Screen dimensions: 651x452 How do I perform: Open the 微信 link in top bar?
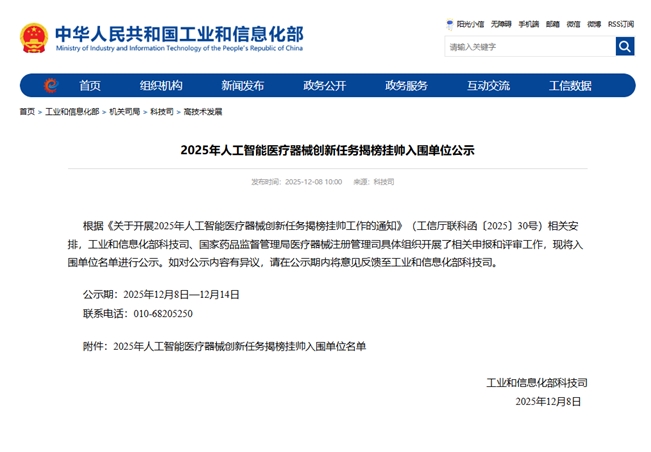(573, 23)
